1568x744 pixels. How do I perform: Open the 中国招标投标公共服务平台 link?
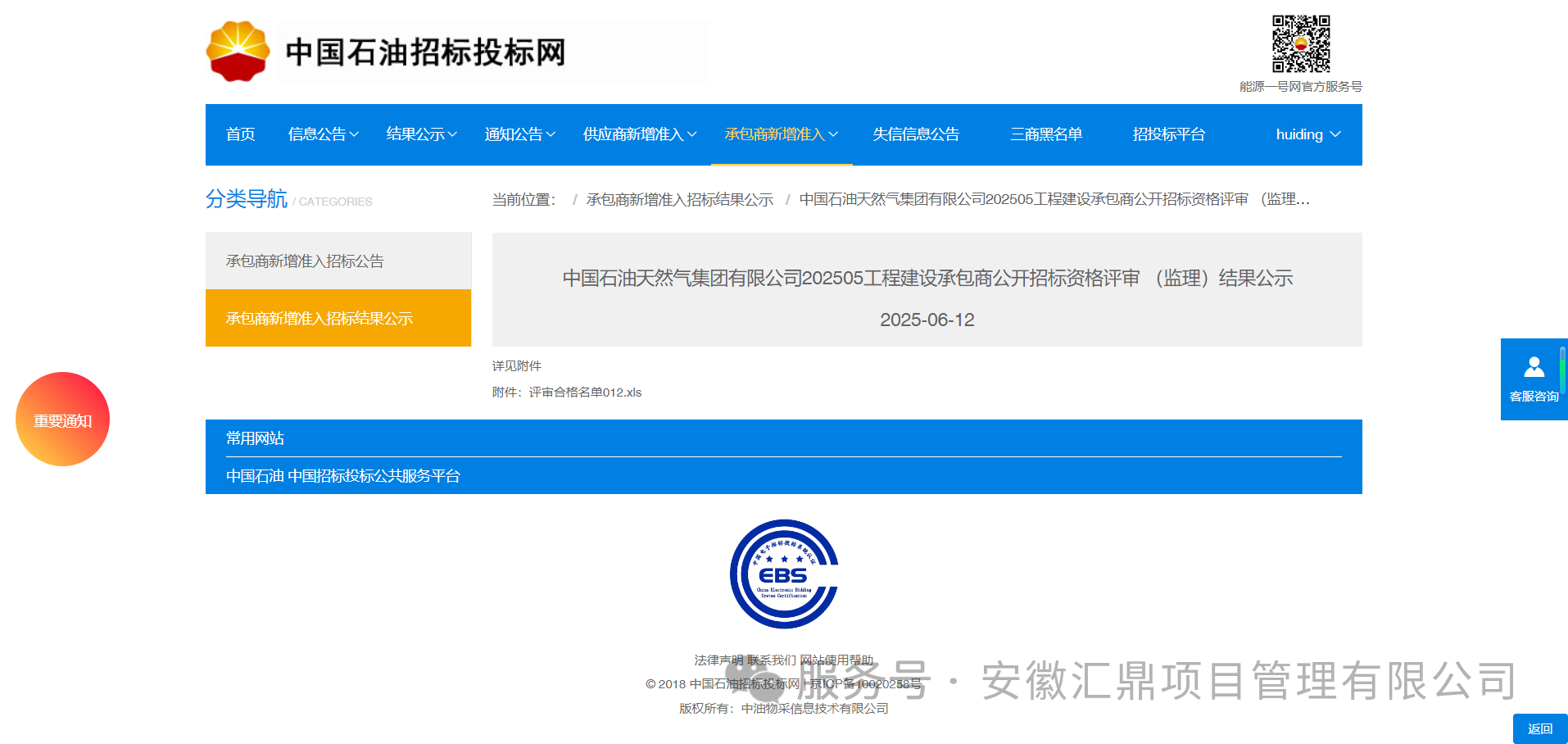coord(374,476)
